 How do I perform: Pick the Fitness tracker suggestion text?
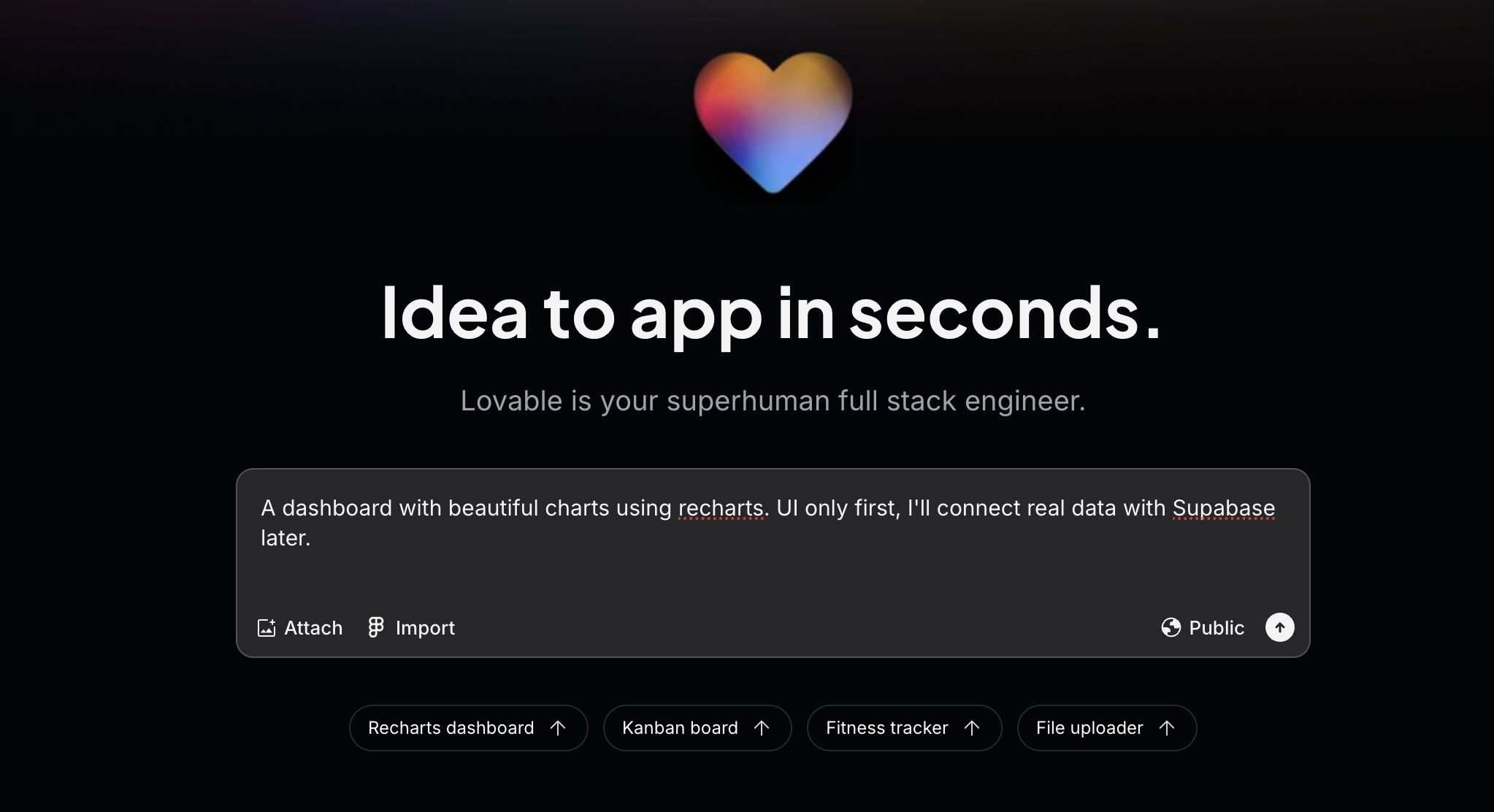click(x=887, y=728)
